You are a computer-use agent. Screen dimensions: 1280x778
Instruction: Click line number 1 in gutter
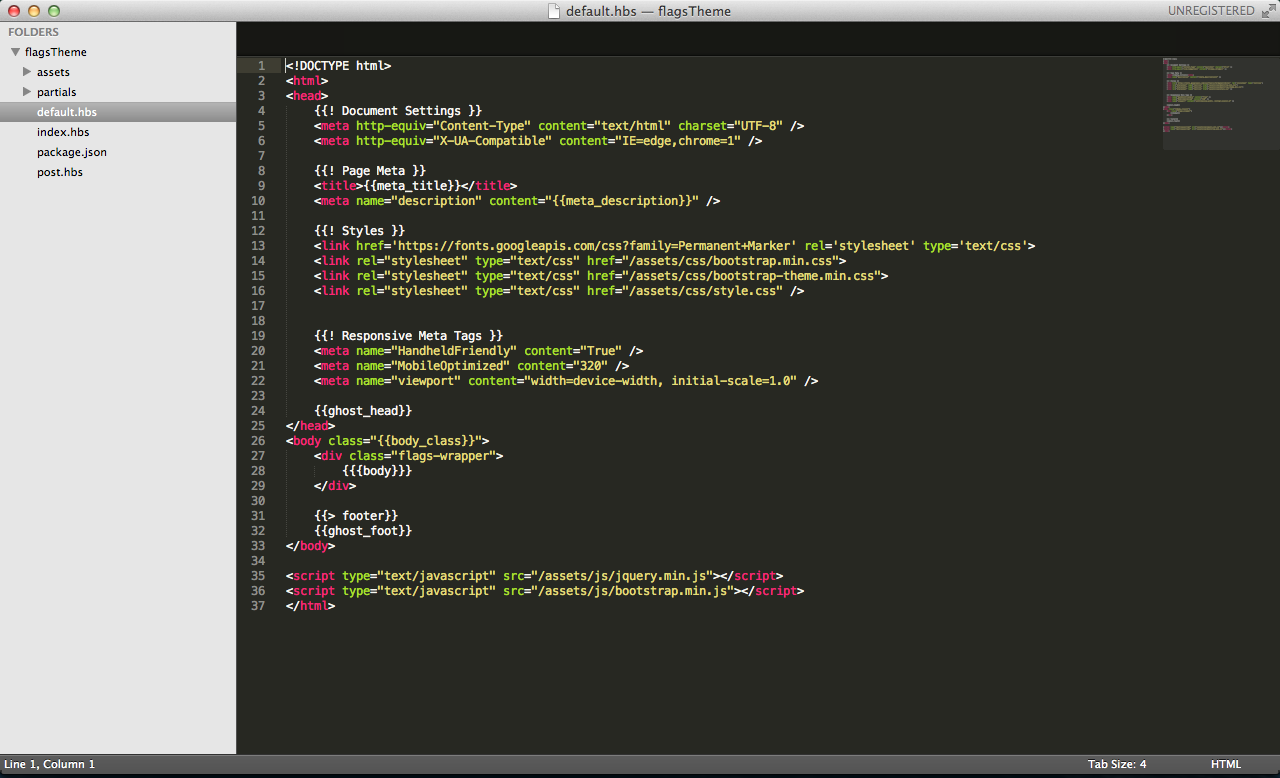(261, 66)
